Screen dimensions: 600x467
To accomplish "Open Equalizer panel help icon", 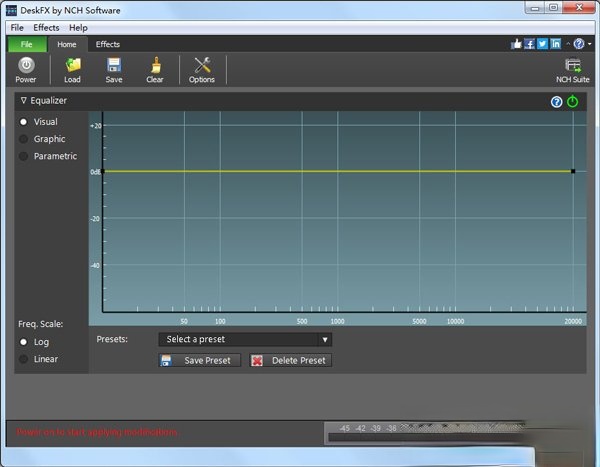I will pyautogui.click(x=556, y=102).
